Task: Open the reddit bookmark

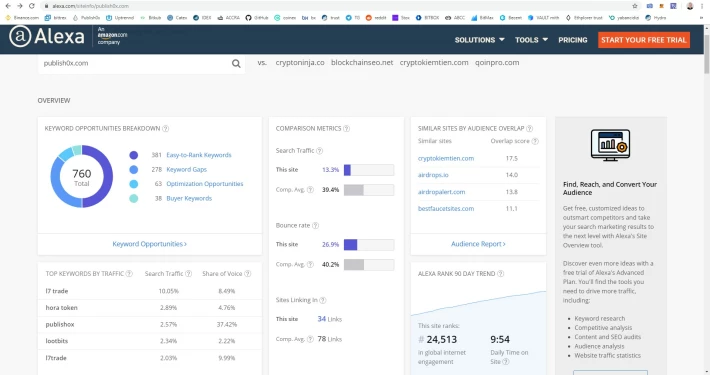Action: 376,18
